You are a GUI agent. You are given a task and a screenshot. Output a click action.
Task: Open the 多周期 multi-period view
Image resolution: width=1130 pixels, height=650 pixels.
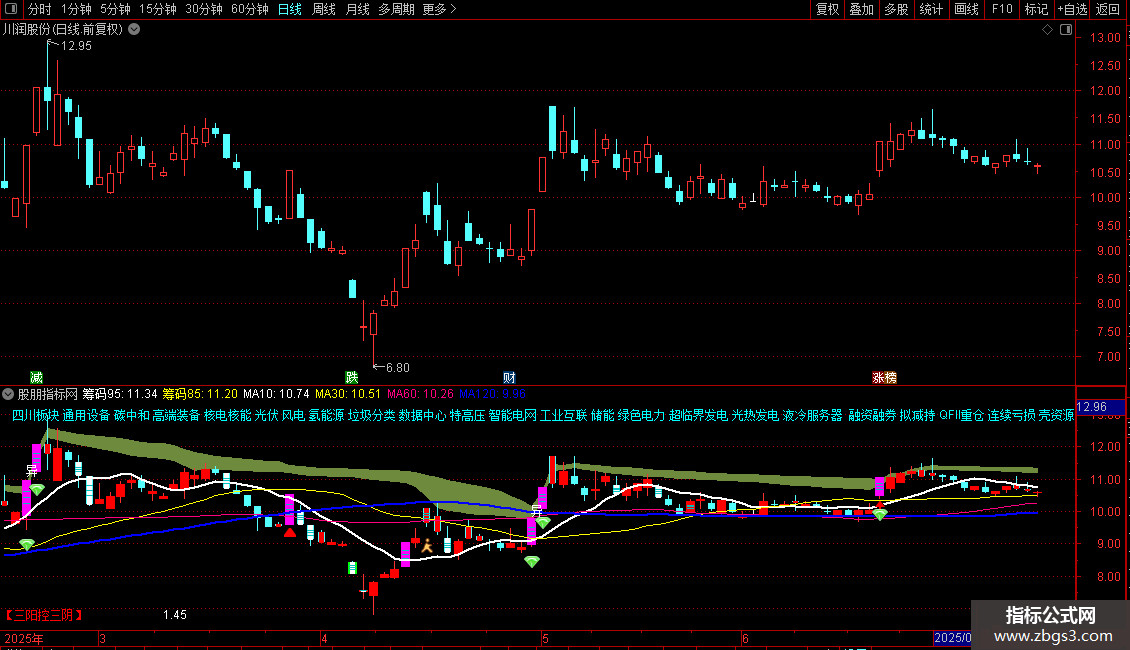click(396, 9)
